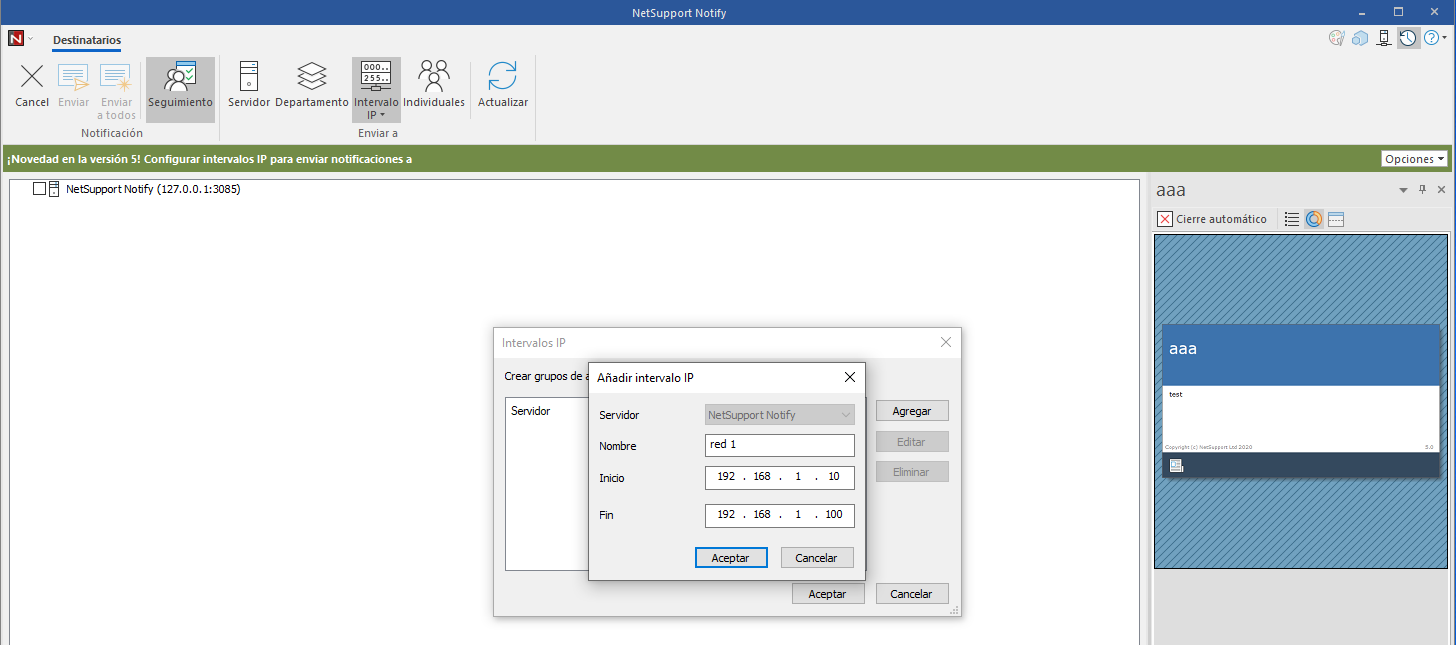Close the aaa preview panel
This screenshot has width=1456, height=645.
tap(1441, 190)
